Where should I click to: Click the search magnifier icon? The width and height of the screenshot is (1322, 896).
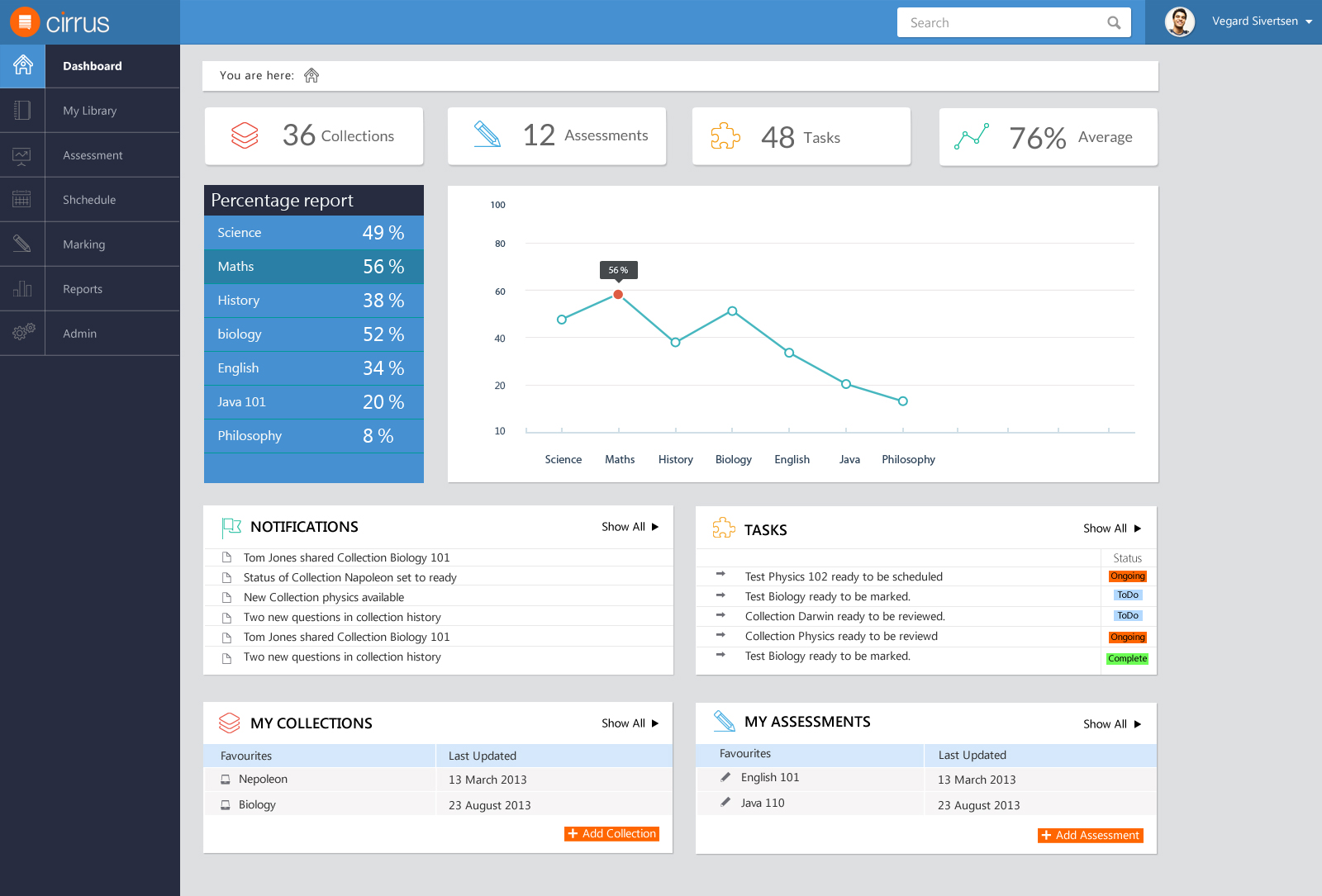click(1114, 23)
